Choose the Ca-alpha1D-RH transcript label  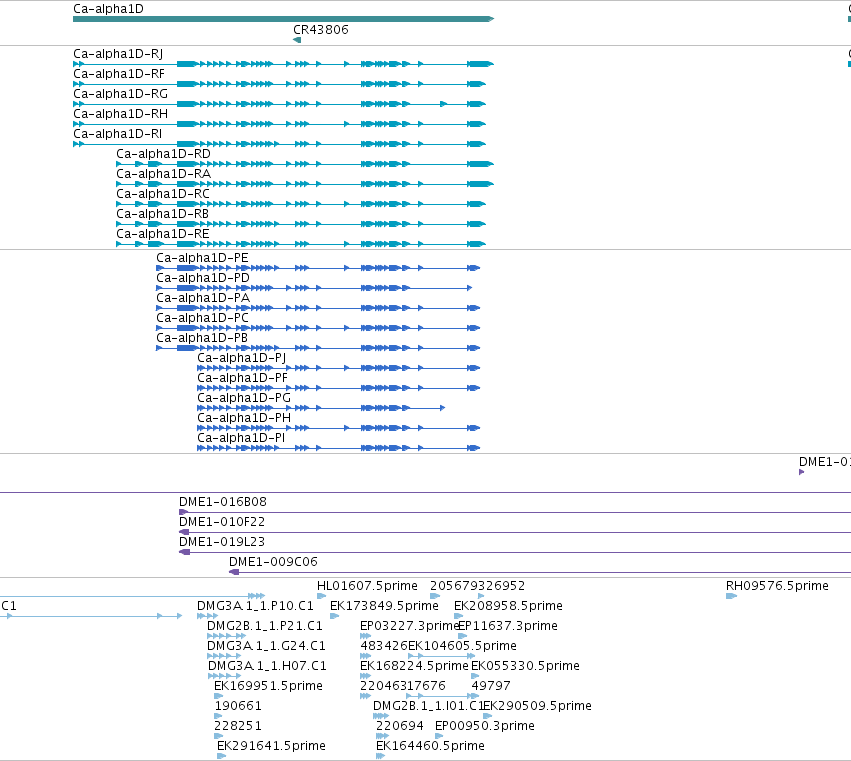point(120,114)
